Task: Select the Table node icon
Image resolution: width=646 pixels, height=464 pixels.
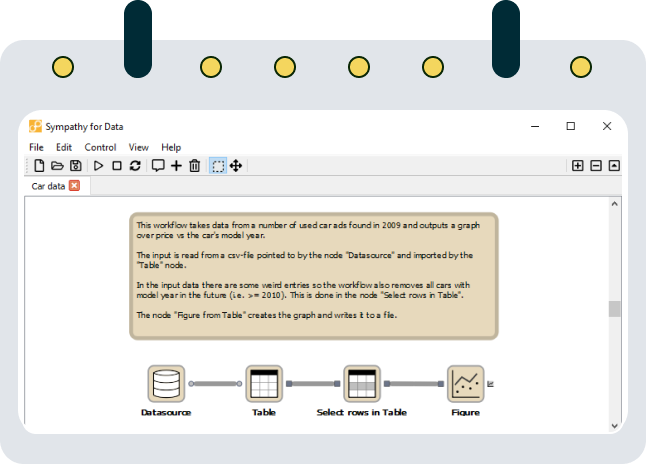Action: click(264, 384)
